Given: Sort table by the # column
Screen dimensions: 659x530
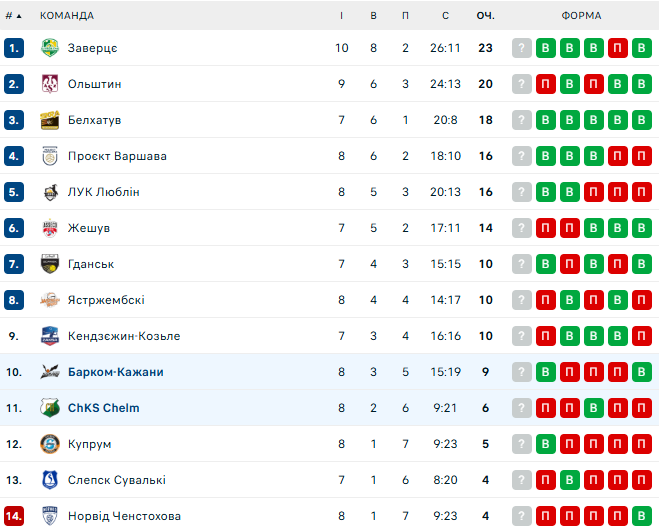Looking at the screenshot, I should [14, 15].
